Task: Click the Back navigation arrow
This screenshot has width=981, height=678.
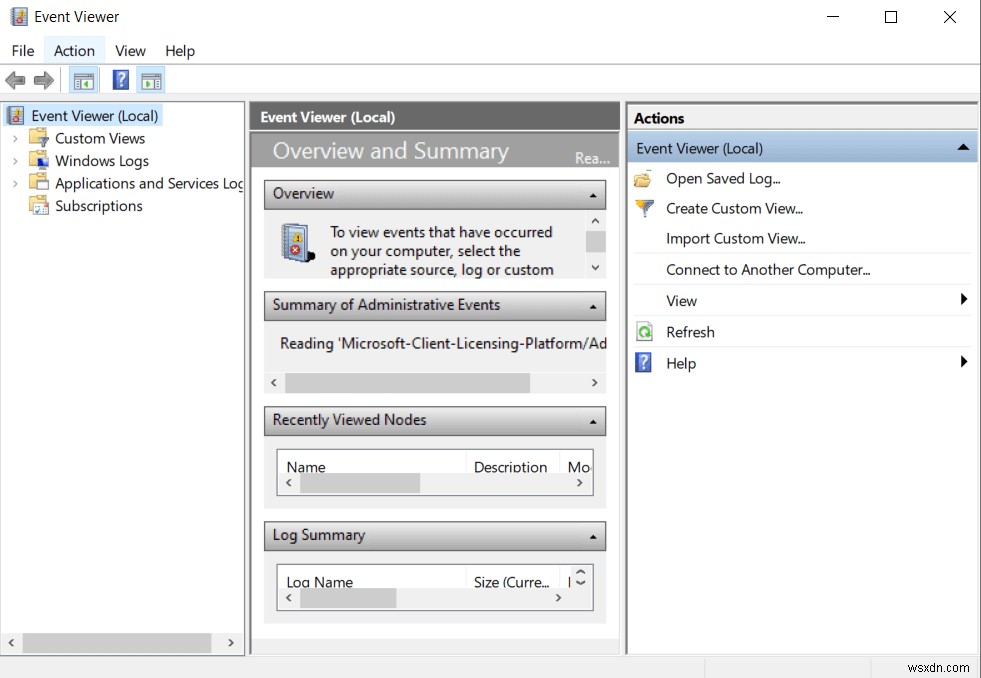Action: click(15, 80)
